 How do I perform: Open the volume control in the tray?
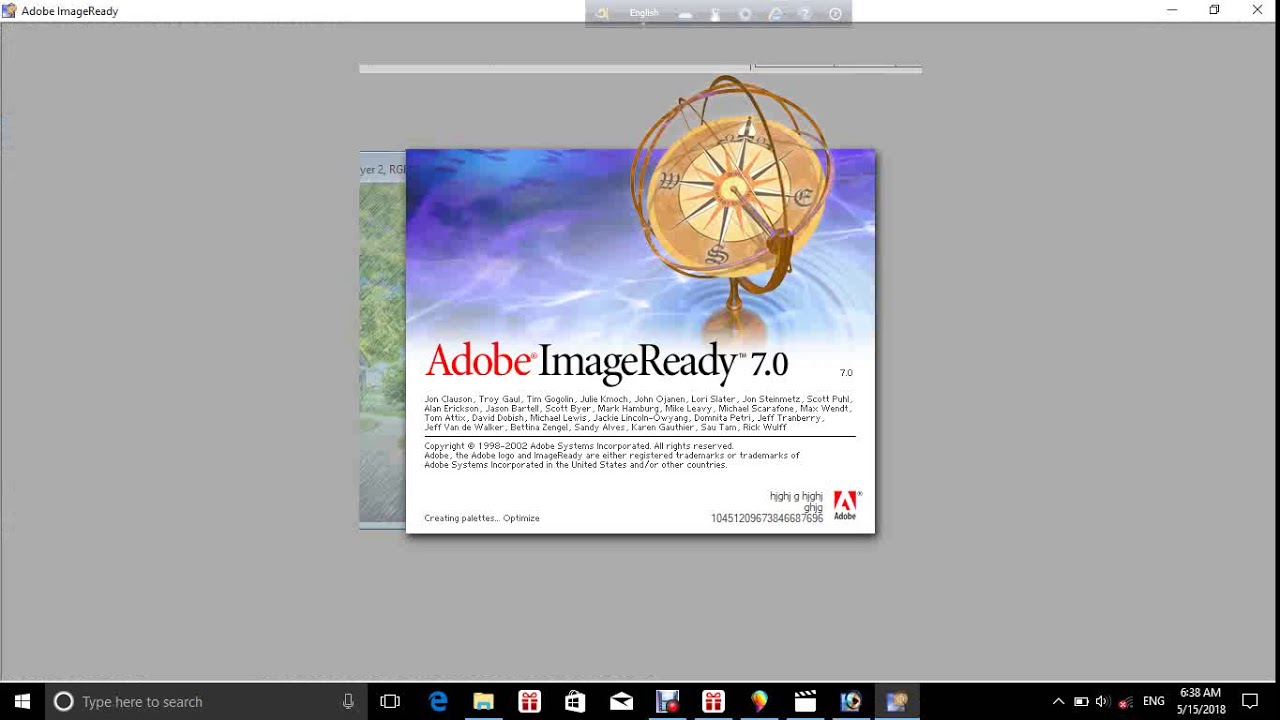[1103, 701]
